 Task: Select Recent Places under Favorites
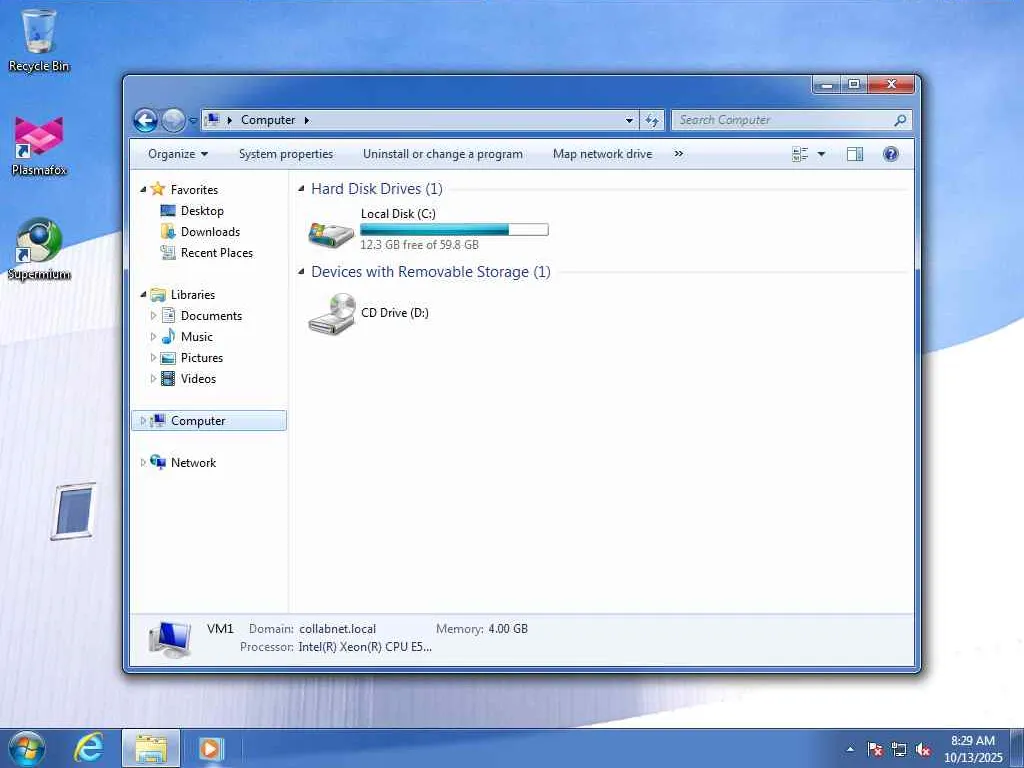217,253
